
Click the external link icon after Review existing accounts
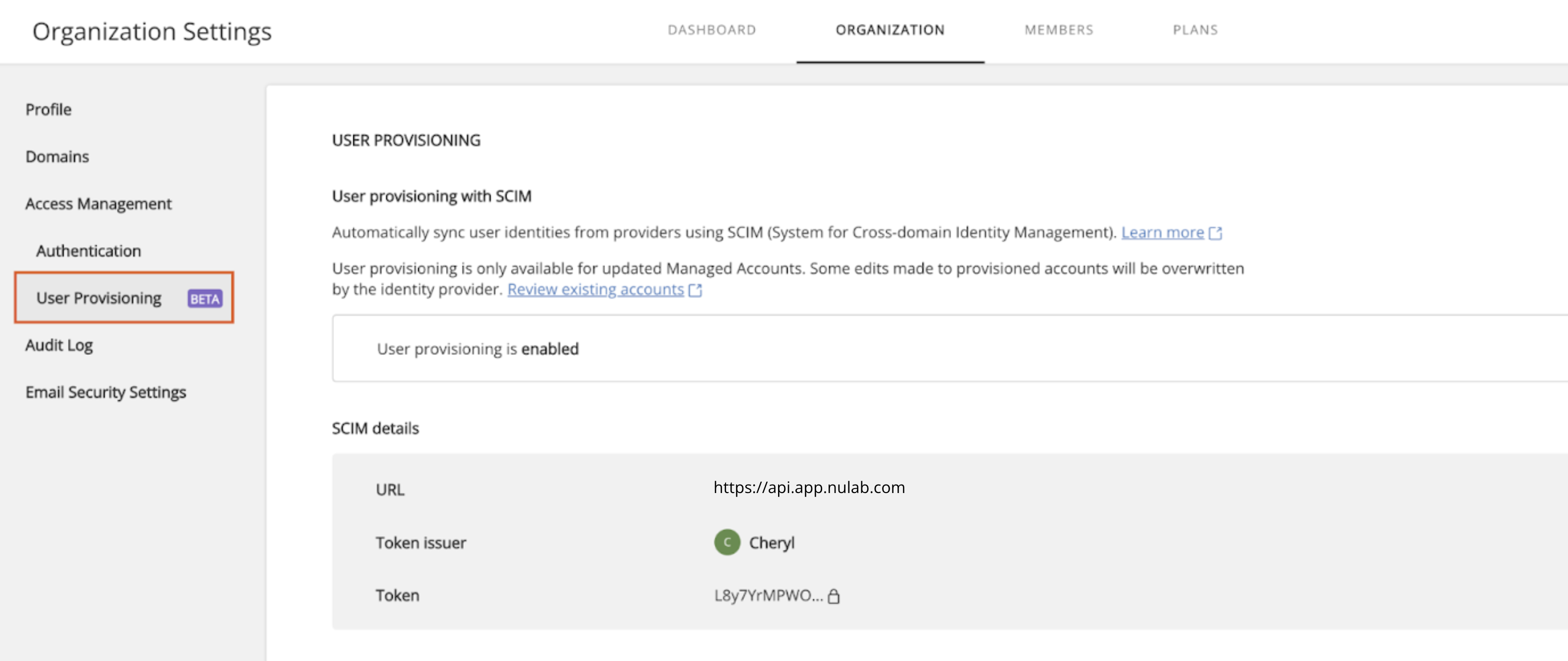[x=696, y=290]
